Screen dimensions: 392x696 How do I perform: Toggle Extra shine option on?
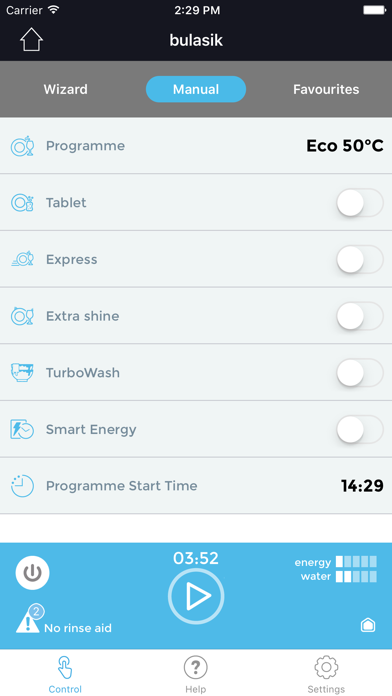(x=360, y=316)
